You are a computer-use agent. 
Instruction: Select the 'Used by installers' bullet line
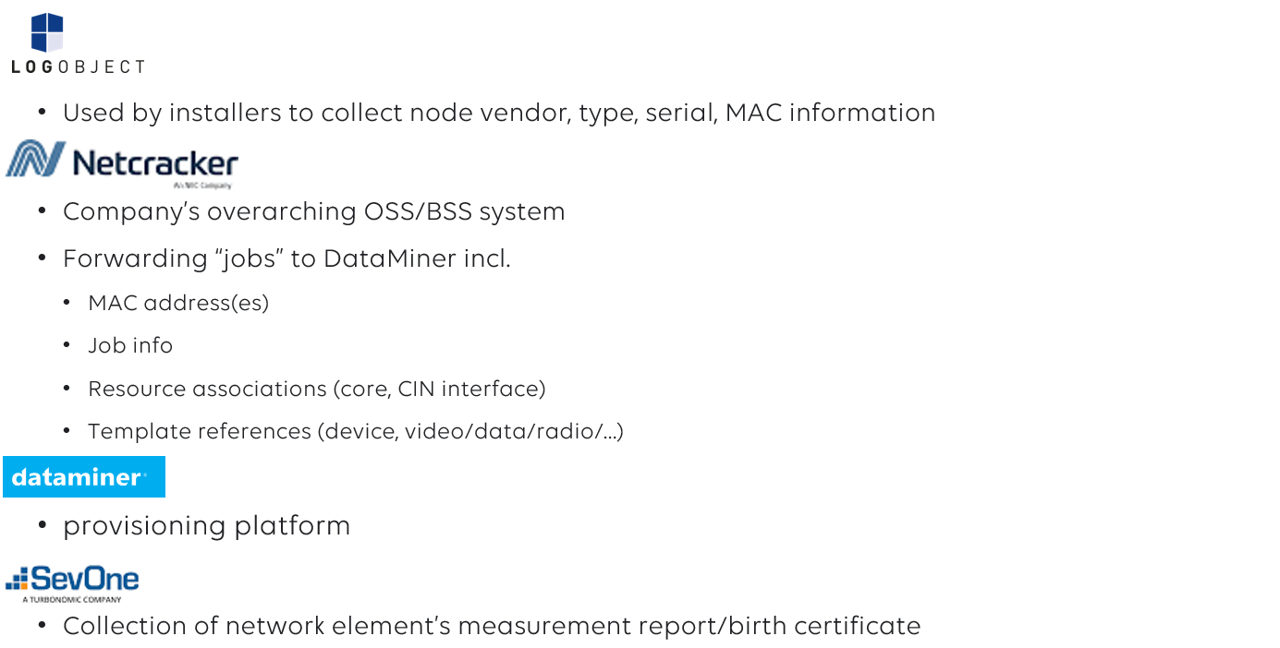[x=499, y=113]
